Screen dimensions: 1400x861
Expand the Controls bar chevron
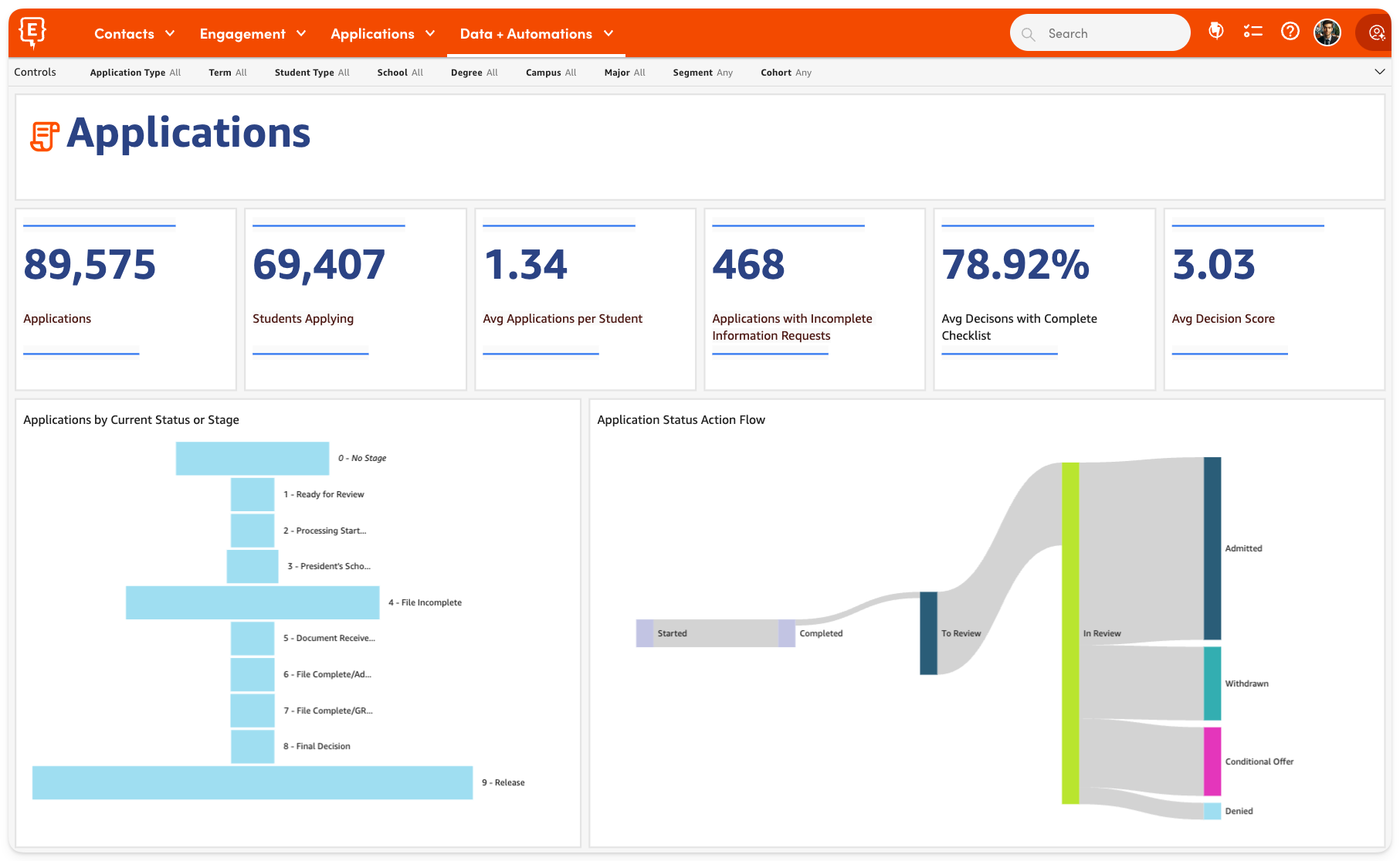pyautogui.click(x=1379, y=72)
